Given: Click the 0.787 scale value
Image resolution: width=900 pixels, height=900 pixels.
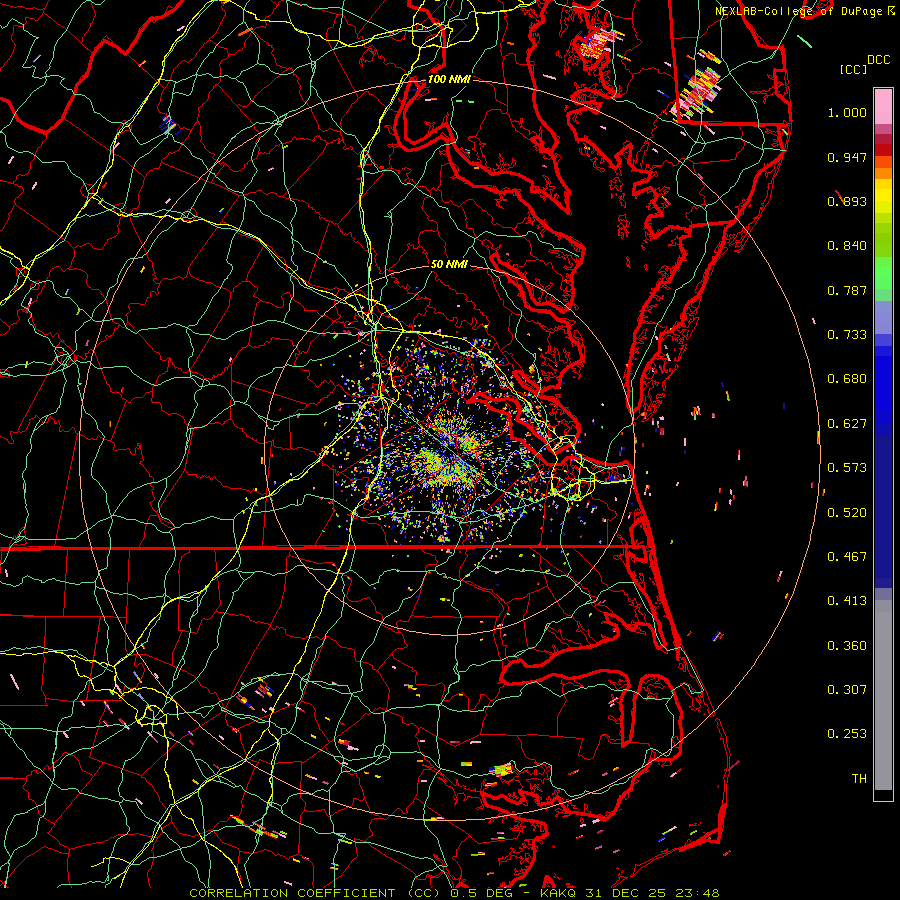Looking at the screenshot, I should point(847,290).
